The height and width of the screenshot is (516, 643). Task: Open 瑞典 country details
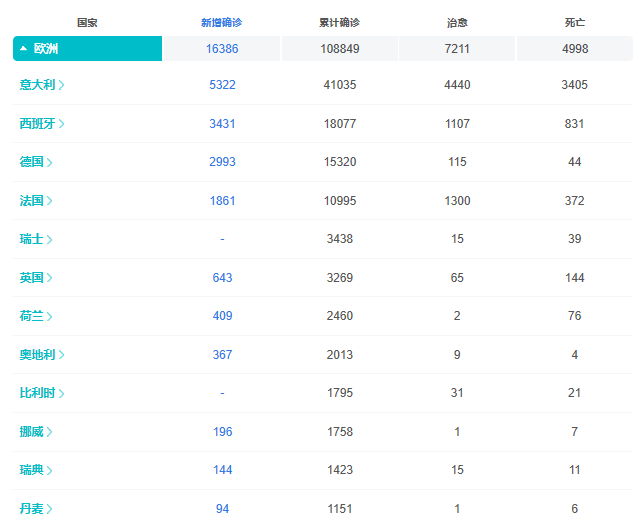(36, 470)
